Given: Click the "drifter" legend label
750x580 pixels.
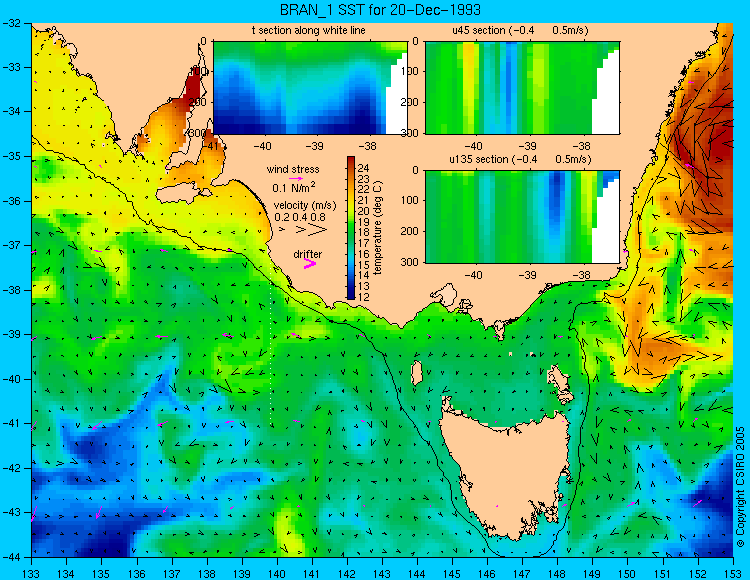Looking at the screenshot, I should (308, 254).
